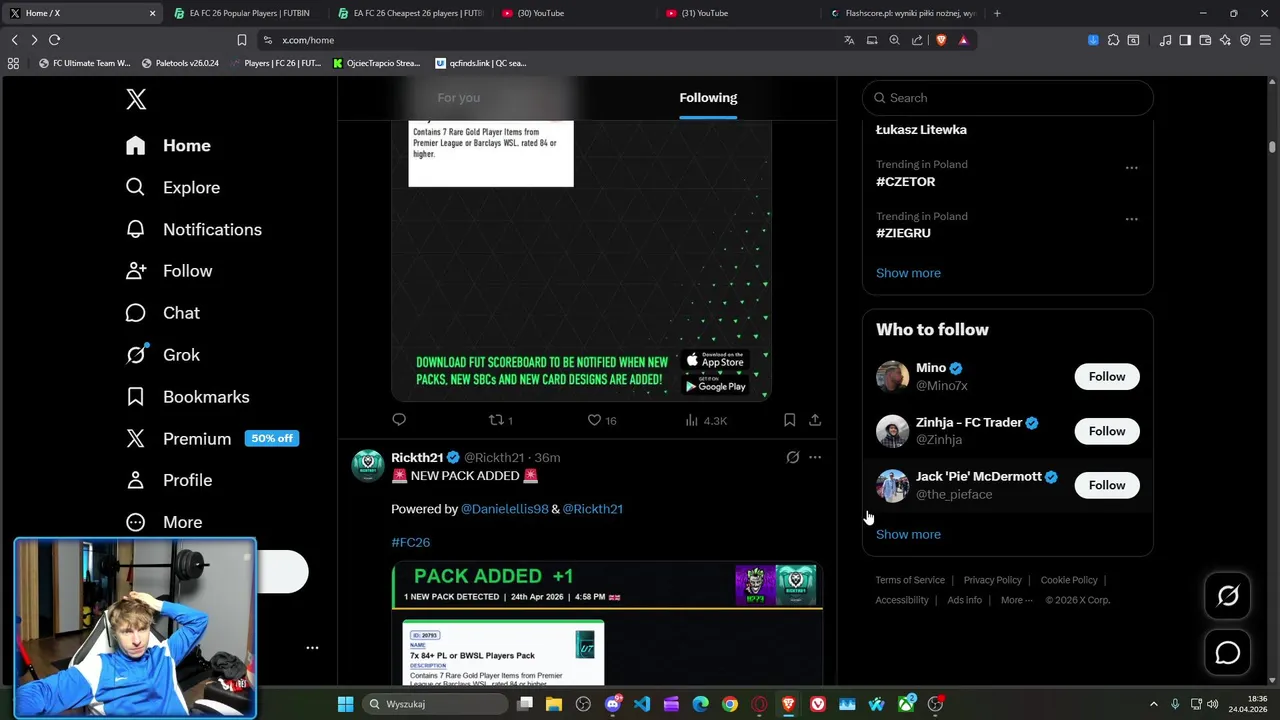
Task: View analytics showing 4.3K views
Action: [706, 420]
